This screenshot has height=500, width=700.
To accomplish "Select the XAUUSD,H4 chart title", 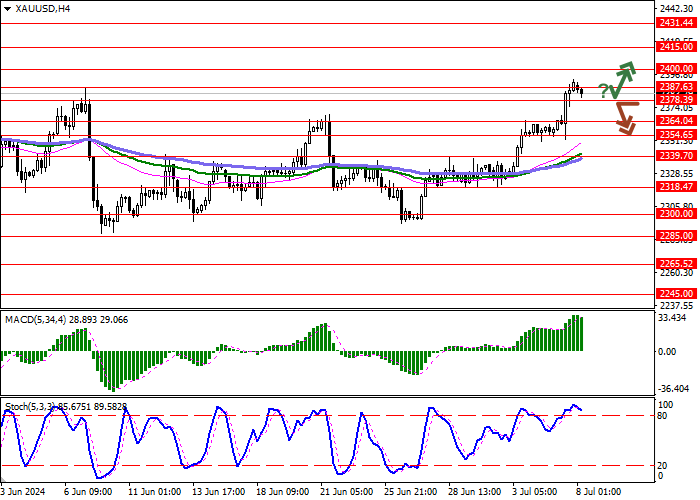I will 42,8.
